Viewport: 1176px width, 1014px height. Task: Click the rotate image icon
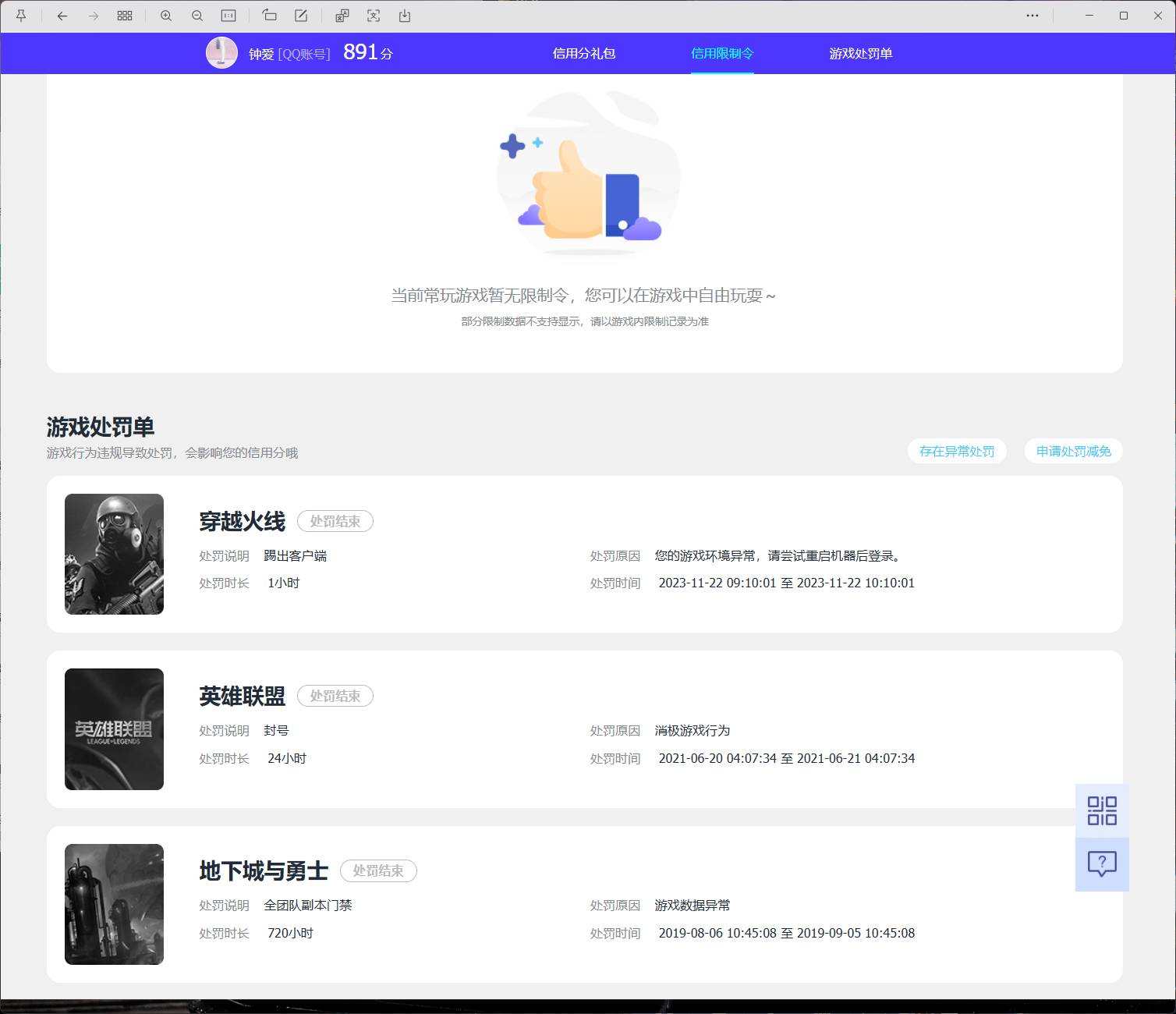(270, 16)
